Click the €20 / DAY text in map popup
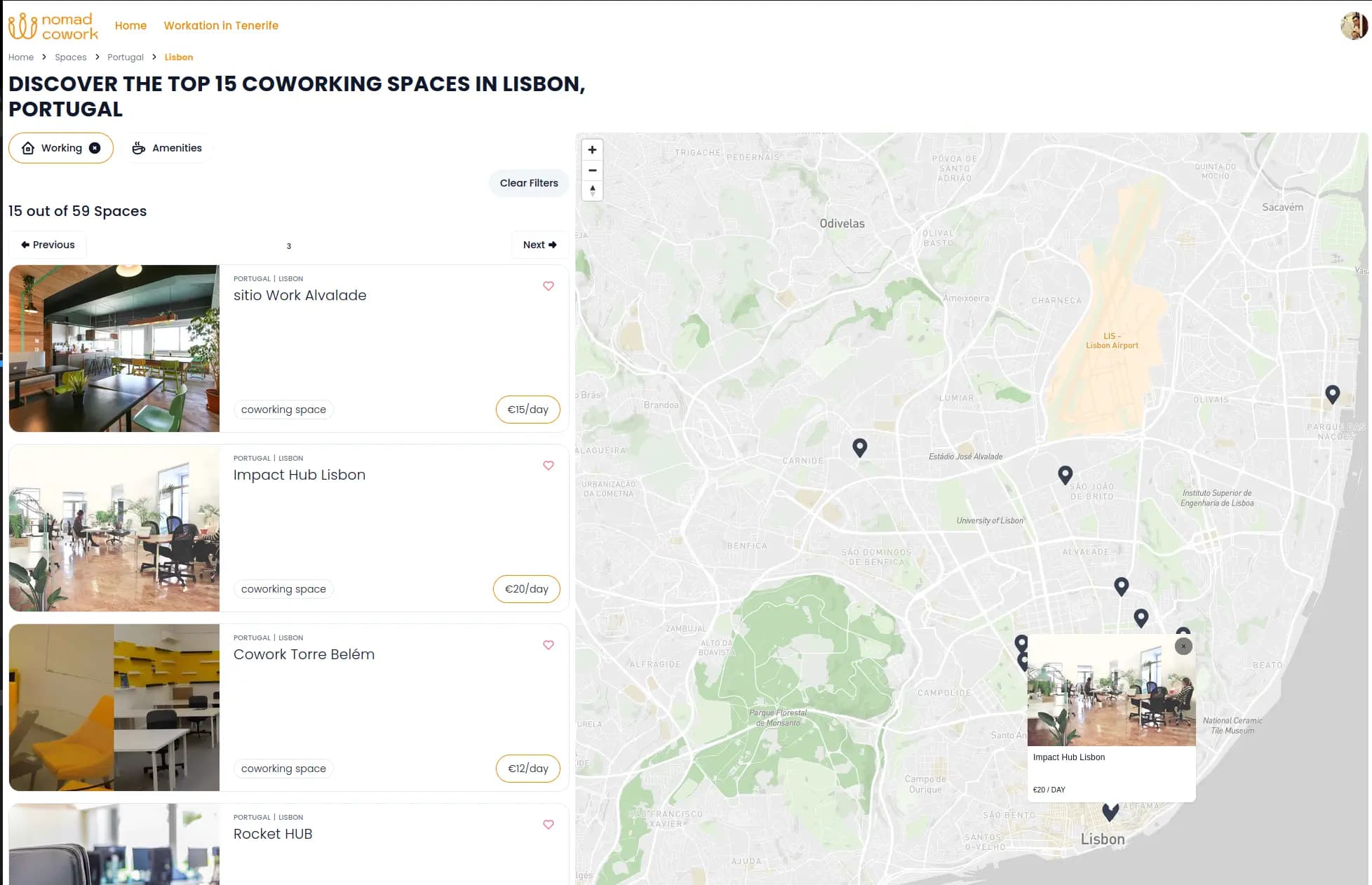Viewport: 1372px width, 885px height. (x=1049, y=790)
